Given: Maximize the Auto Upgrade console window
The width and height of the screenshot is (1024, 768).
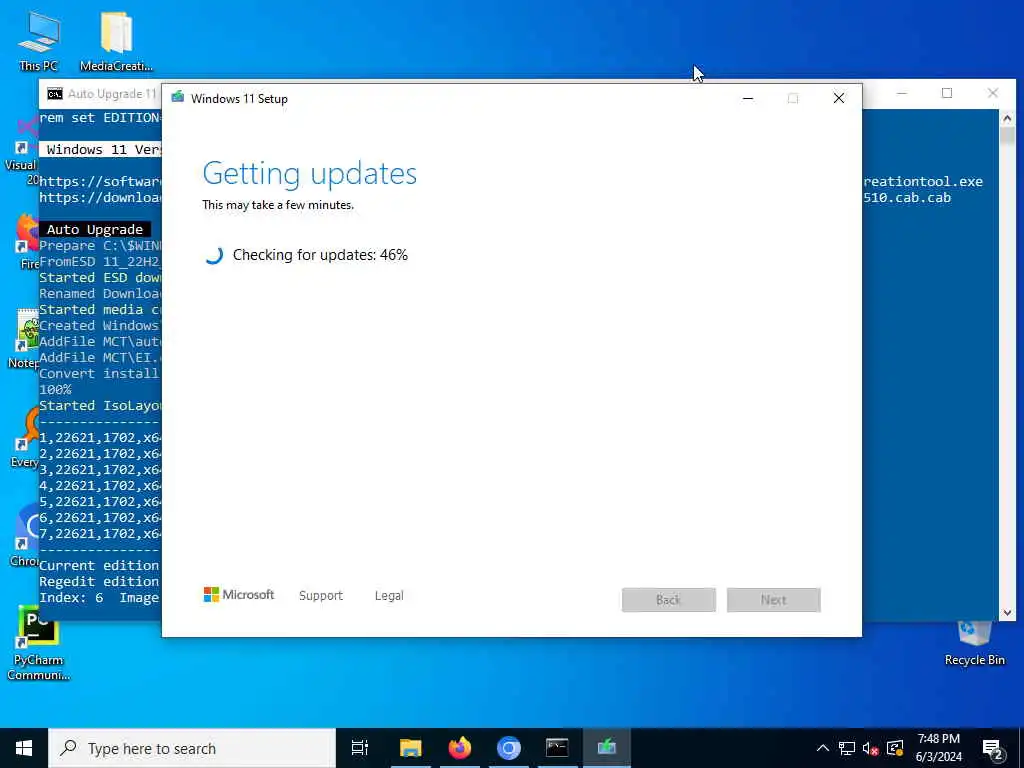Looking at the screenshot, I should [x=947, y=93].
